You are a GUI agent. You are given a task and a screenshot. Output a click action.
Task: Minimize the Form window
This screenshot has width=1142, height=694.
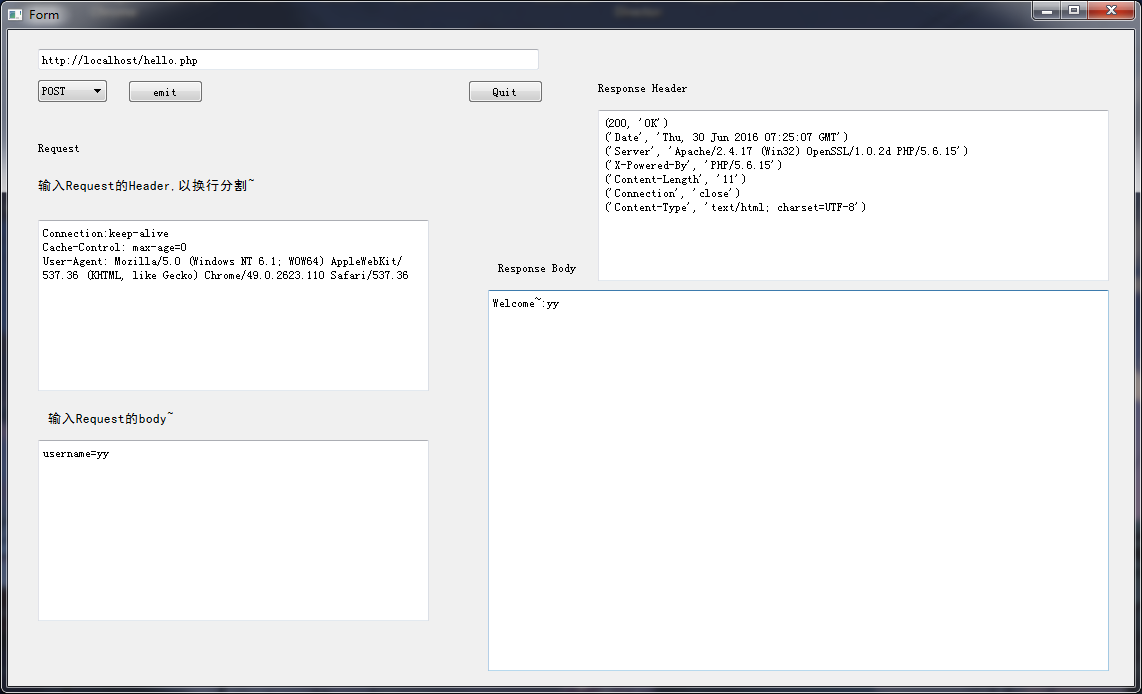[1047, 10]
